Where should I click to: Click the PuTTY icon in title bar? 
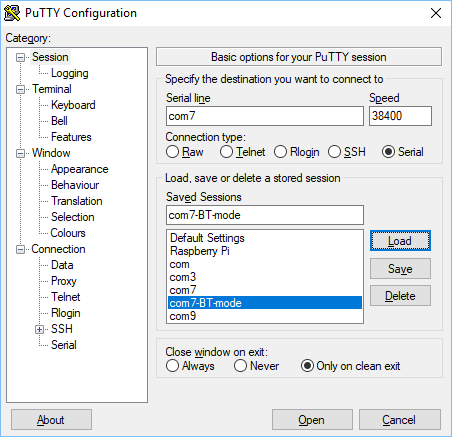click(x=12, y=13)
